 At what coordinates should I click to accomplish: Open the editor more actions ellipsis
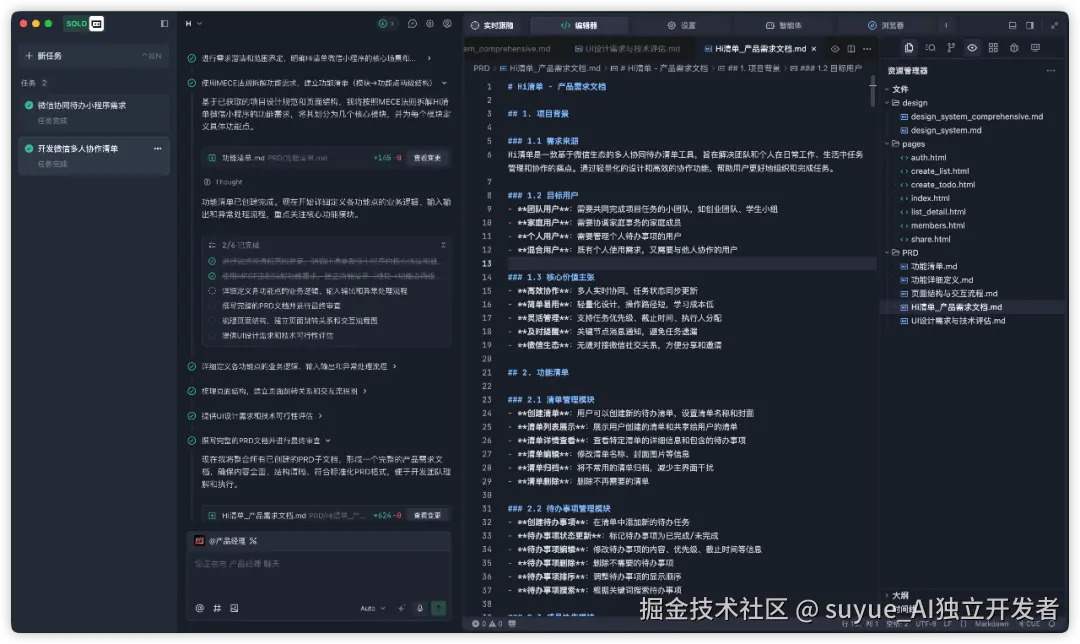pos(867,49)
